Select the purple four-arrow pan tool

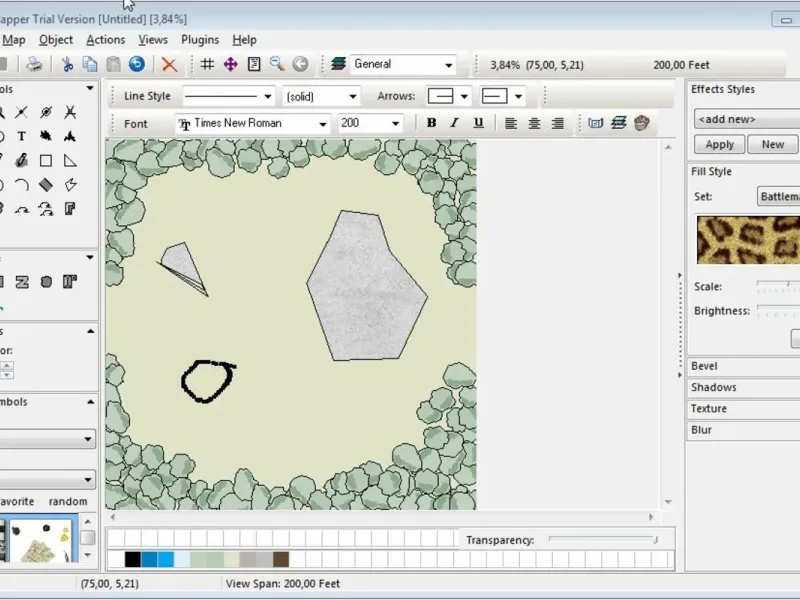pyautogui.click(x=231, y=64)
